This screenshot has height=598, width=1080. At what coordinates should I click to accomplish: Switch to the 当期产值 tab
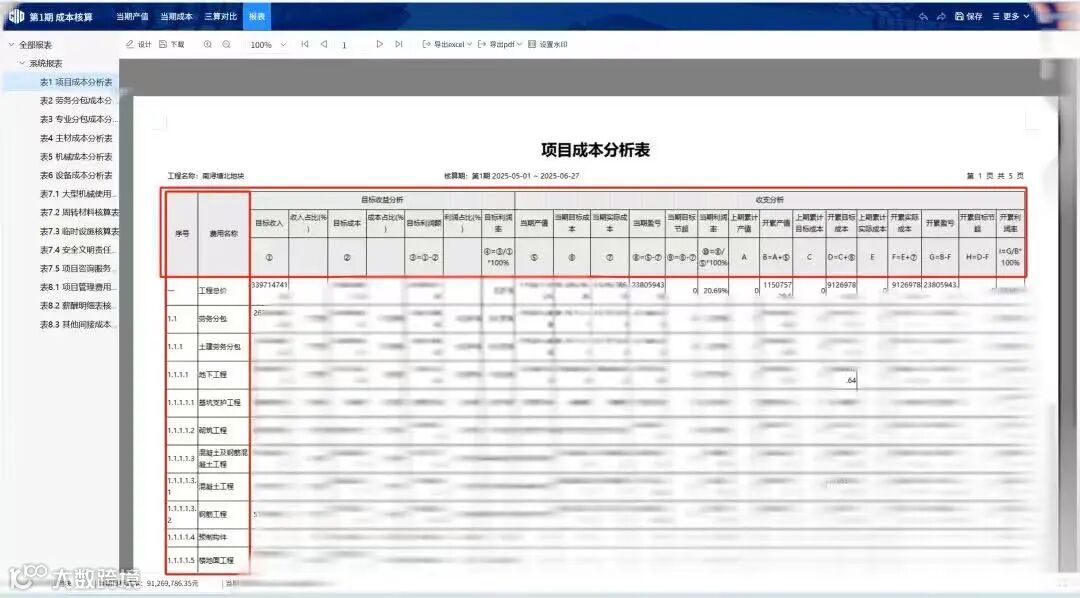coord(132,16)
